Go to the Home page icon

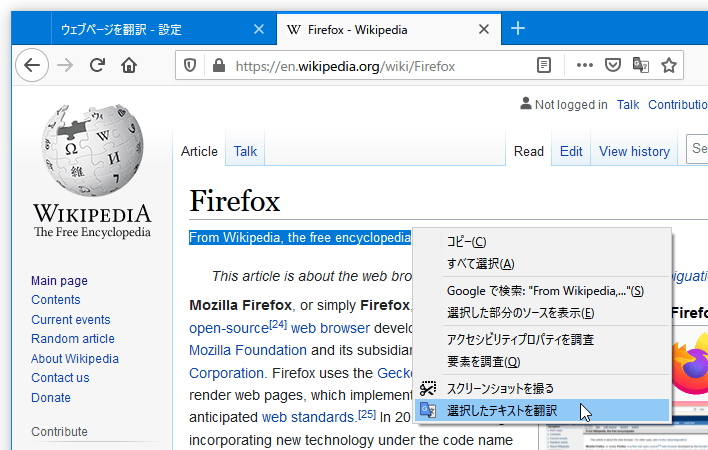[129, 65]
